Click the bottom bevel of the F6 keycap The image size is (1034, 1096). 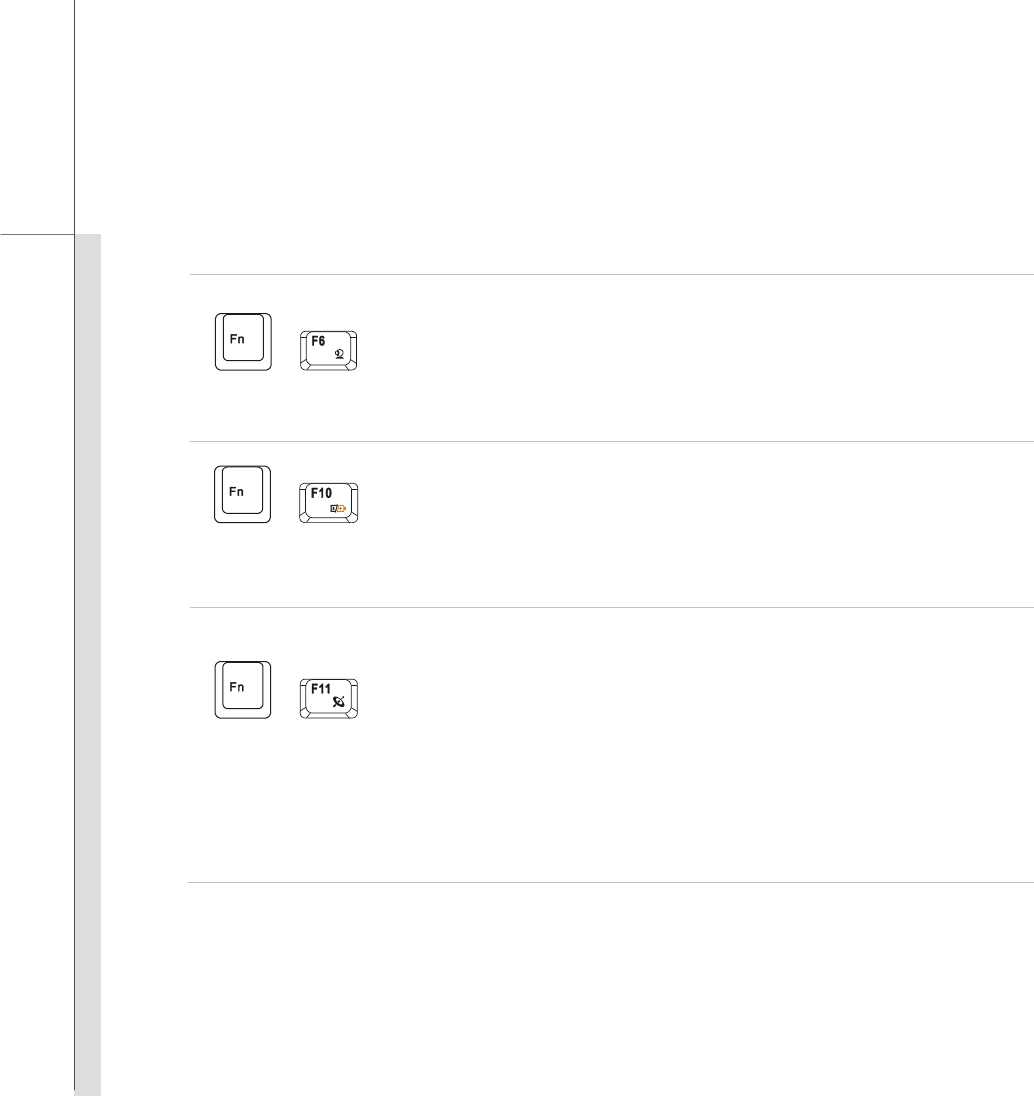point(329,367)
